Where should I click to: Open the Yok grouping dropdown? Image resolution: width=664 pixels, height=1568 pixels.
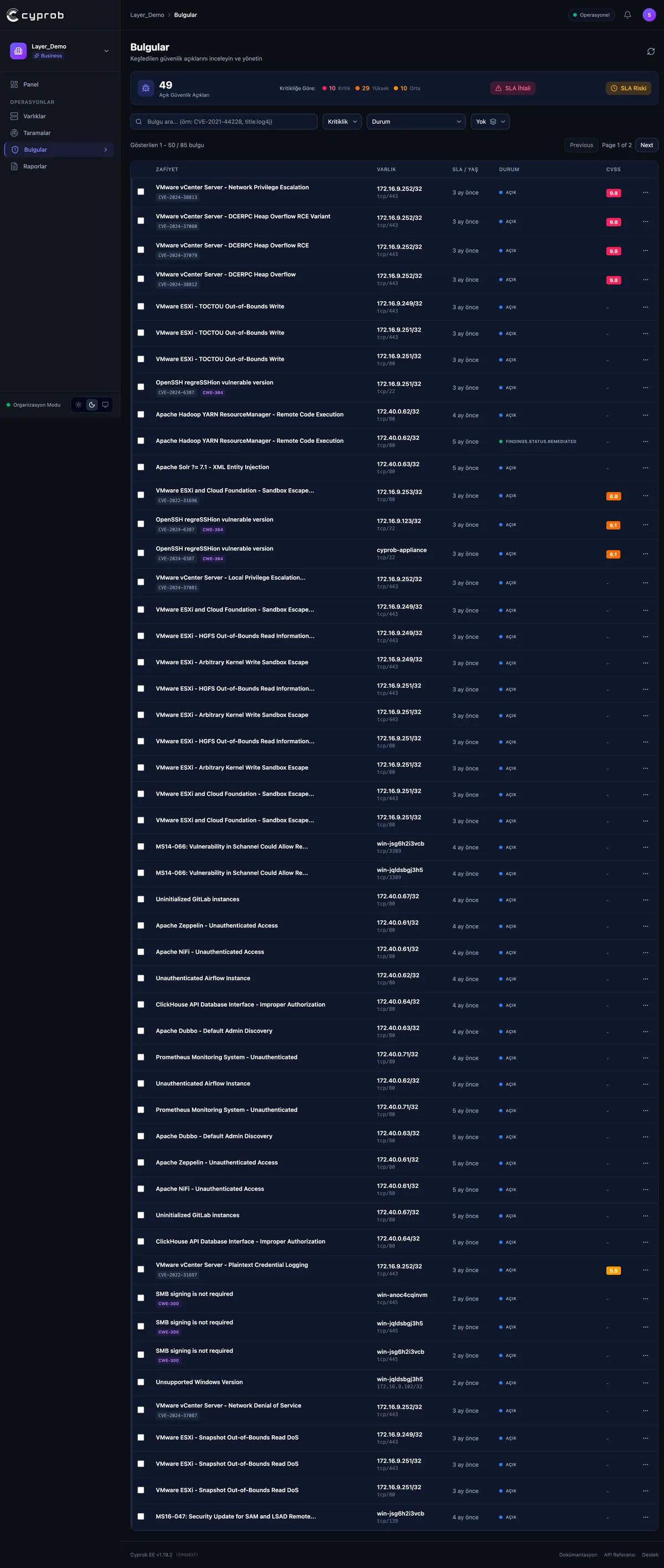pos(490,122)
